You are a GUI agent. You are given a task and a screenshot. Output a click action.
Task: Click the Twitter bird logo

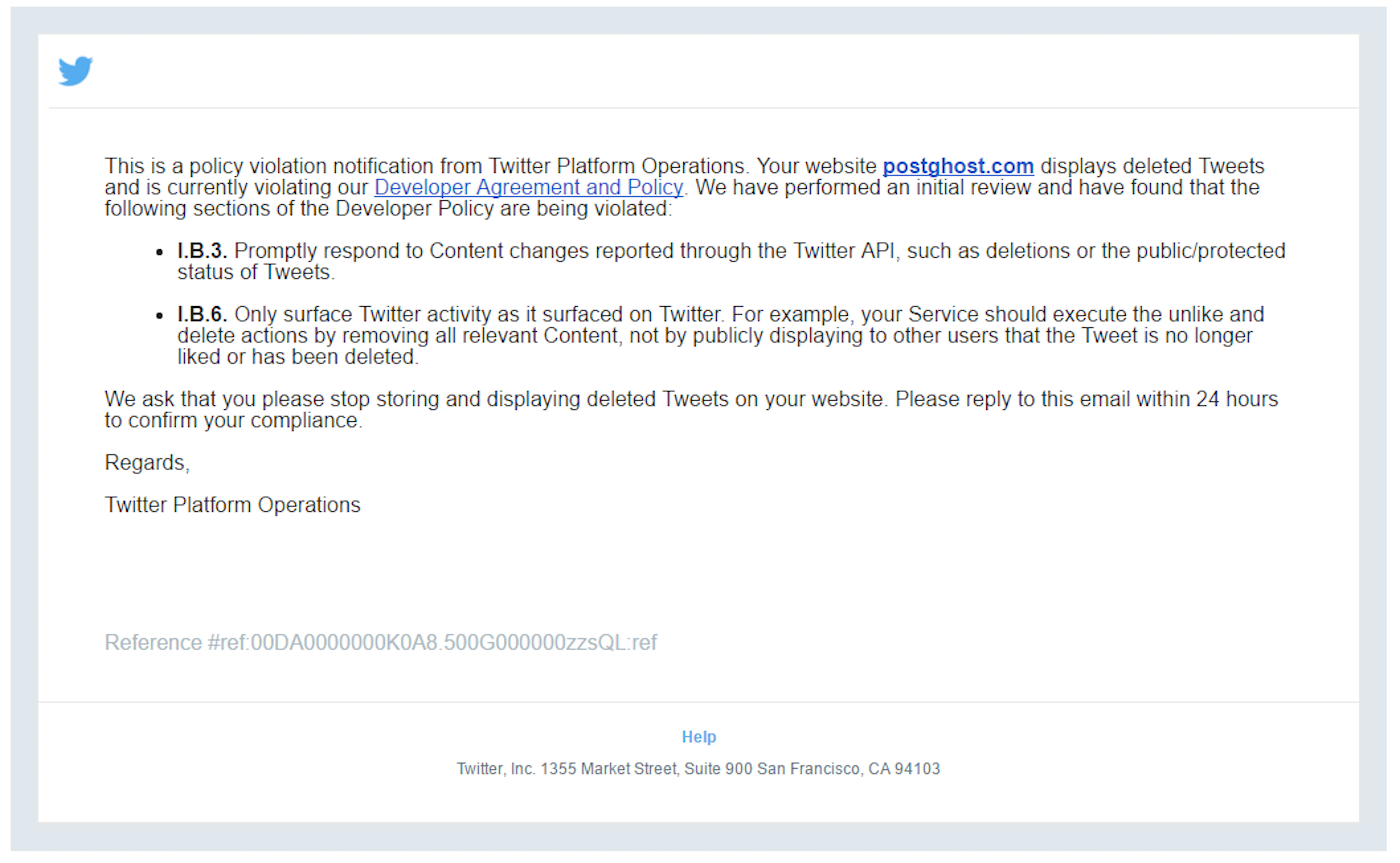pyautogui.click(x=75, y=71)
